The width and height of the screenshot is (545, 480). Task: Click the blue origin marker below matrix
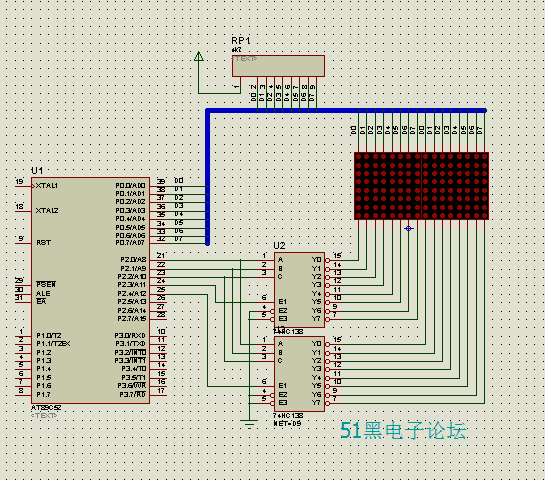[409, 228]
